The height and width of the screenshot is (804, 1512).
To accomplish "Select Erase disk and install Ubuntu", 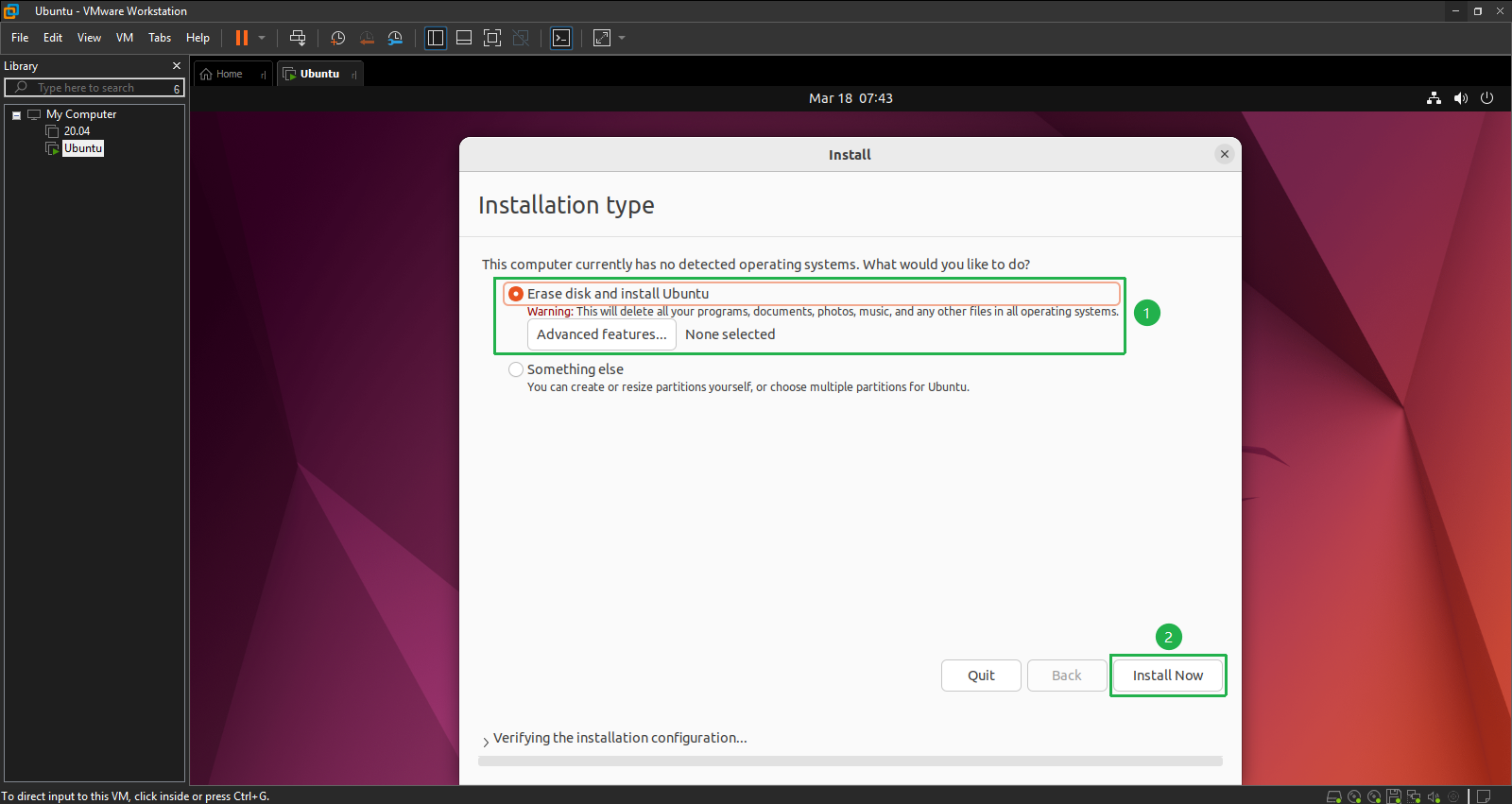I will pyautogui.click(x=516, y=294).
